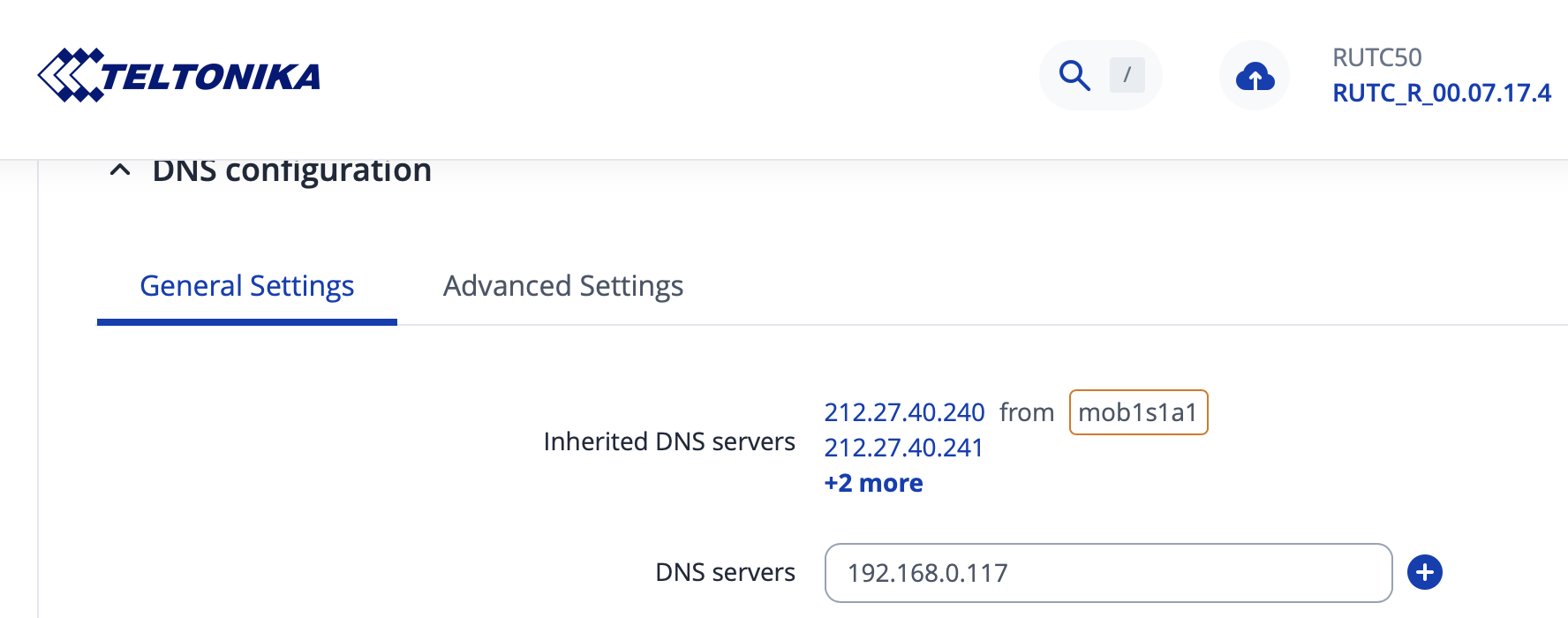Click the blue underline beneath General Settings
The height and width of the screenshot is (618, 1568).
(x=247, y=322)
